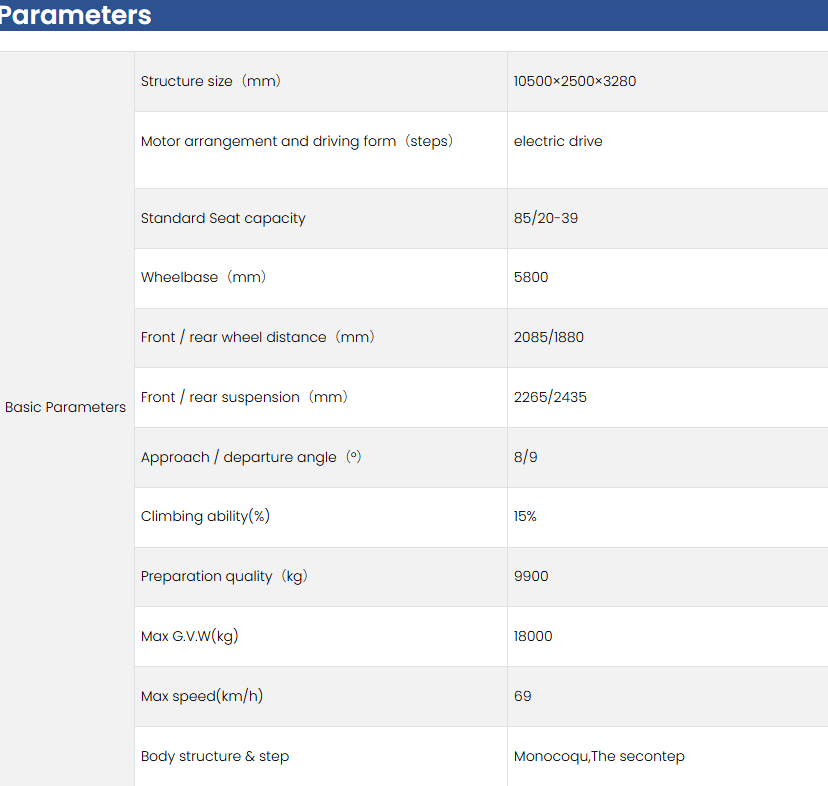Click the Wheelbase (mm) label

(x=204, y=277)
